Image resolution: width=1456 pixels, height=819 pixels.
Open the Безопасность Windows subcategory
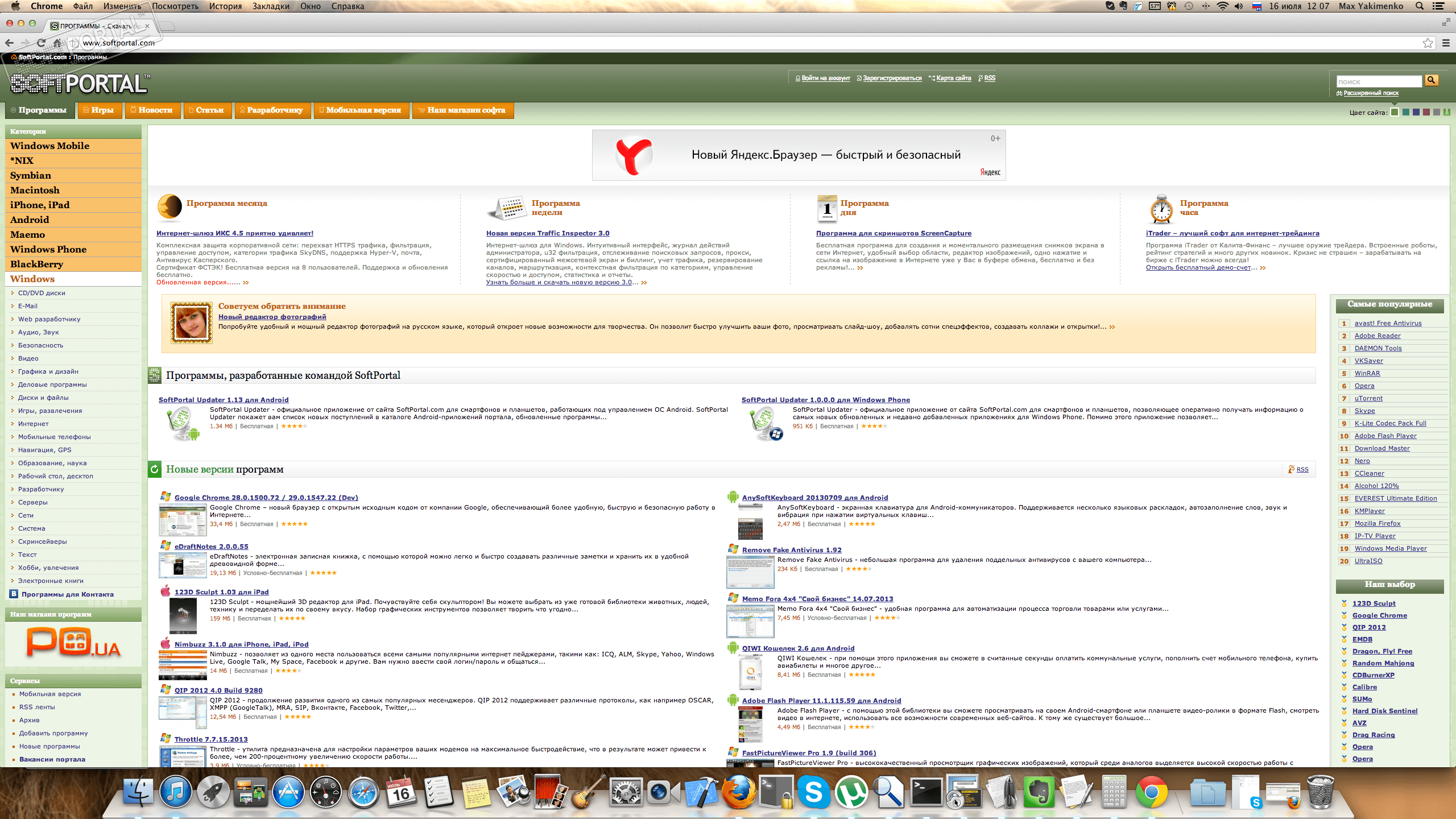pos(40,345)
